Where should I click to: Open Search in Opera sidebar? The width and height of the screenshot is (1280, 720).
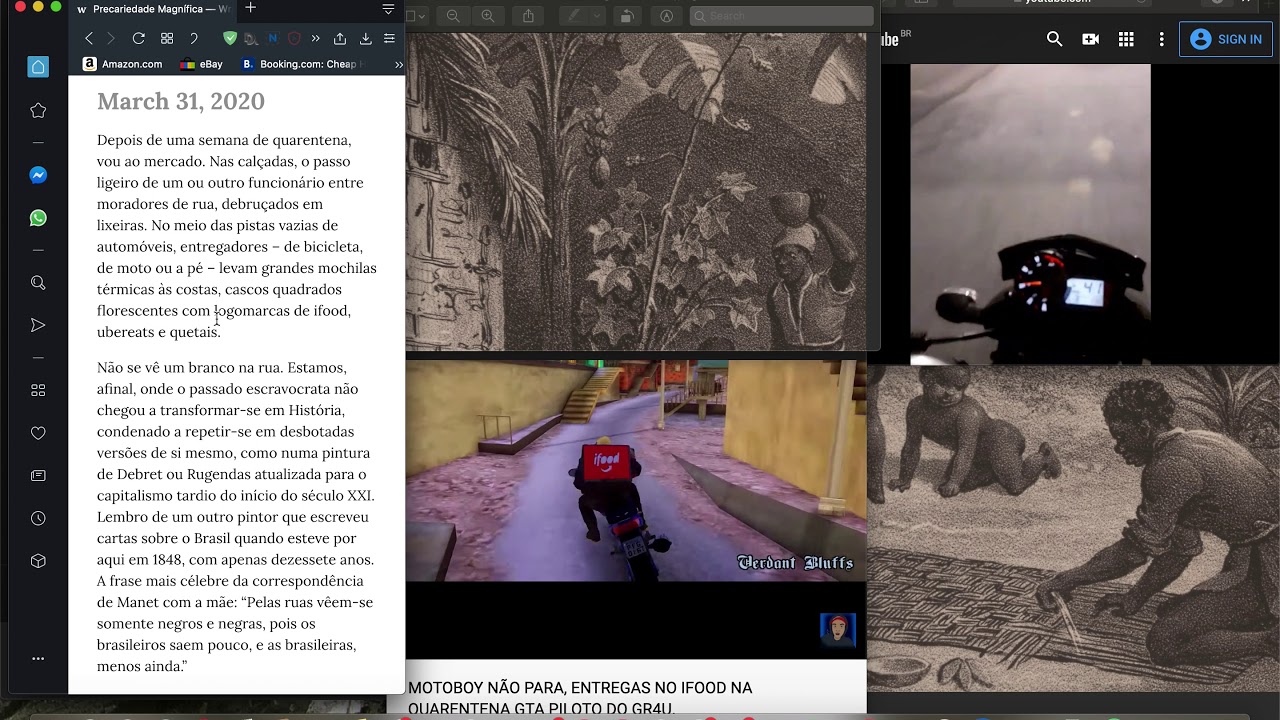[x=38, y=283]
